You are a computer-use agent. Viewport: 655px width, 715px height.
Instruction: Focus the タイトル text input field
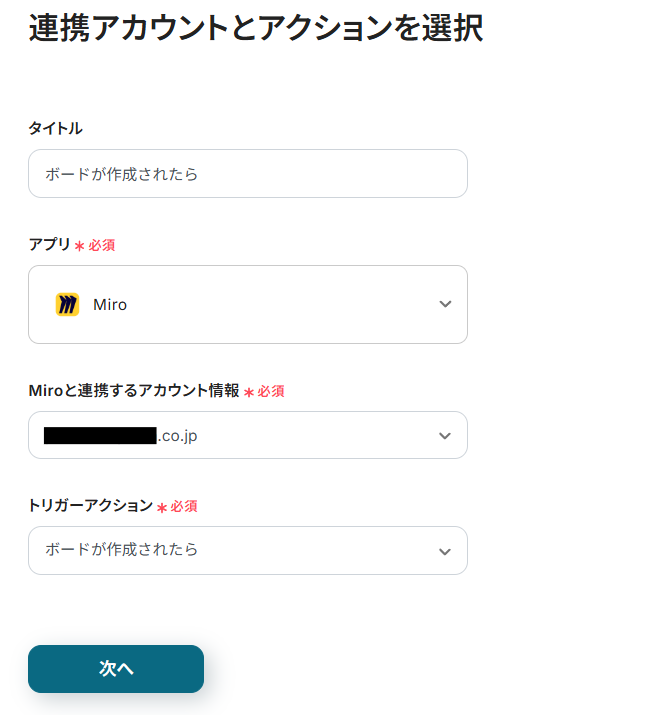[247, 174]
